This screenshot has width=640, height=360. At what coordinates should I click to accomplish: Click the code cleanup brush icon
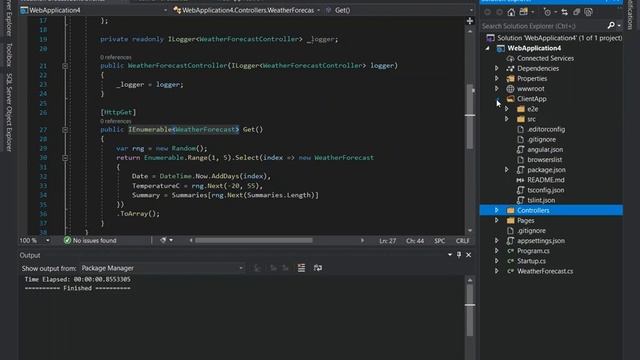[163, 240]
